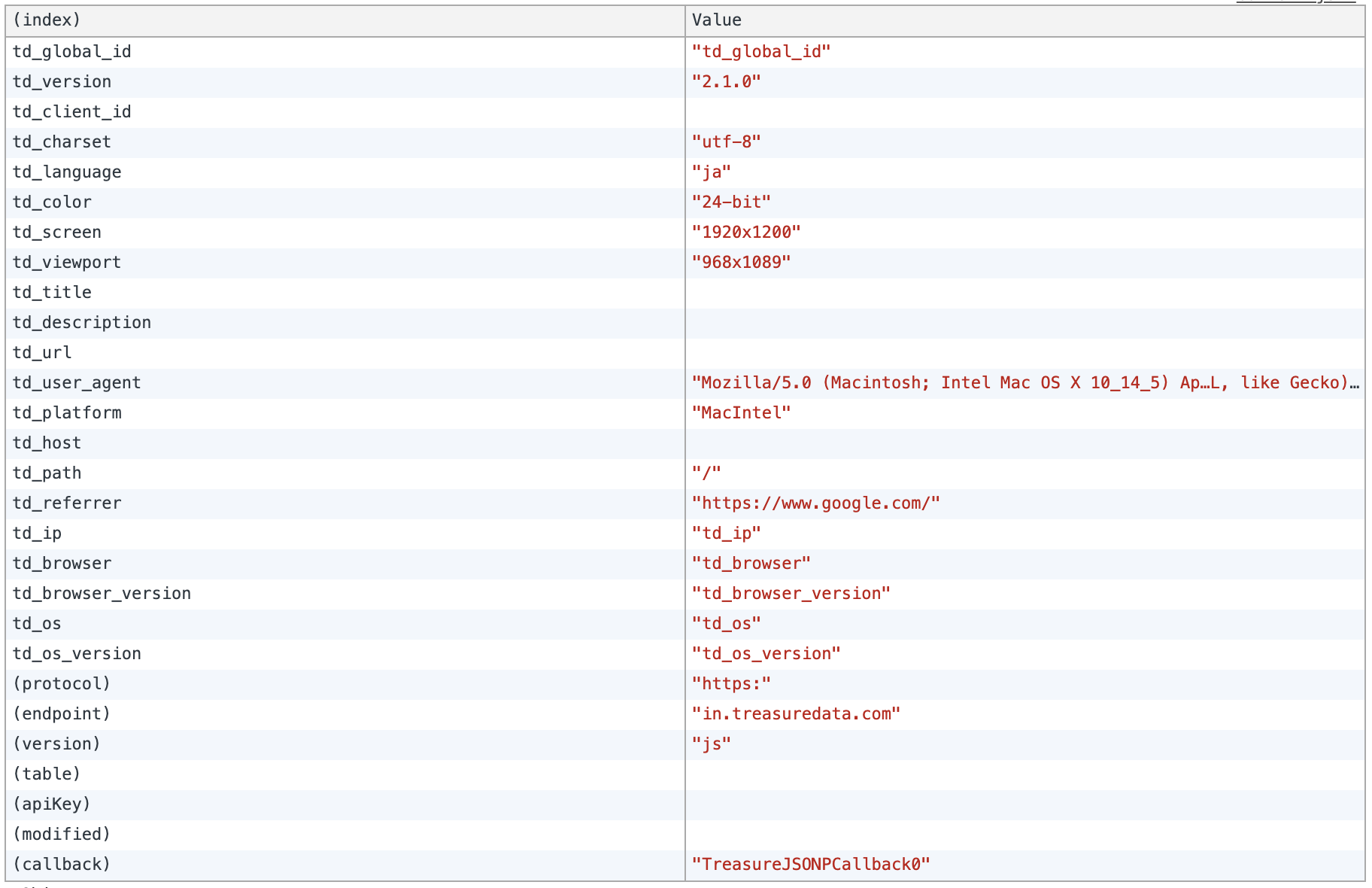Select the td_os_version index cell
This screenshot has height=888, width=1372.
(345, 654)
